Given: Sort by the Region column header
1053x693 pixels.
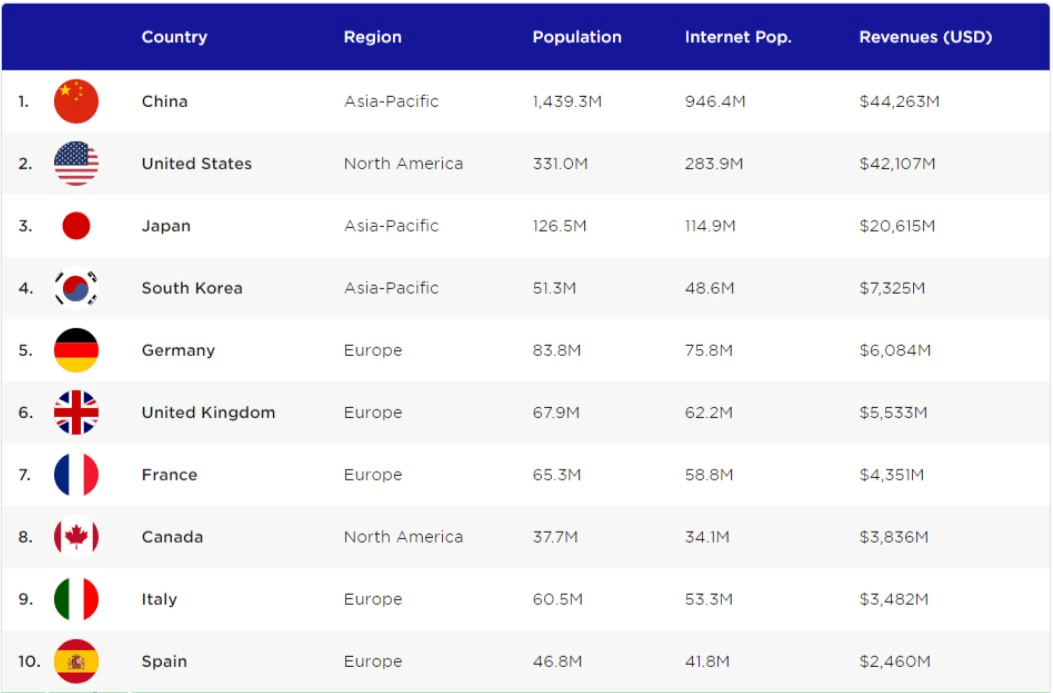Looking at the screenshot, I should (x=372, y=37).
